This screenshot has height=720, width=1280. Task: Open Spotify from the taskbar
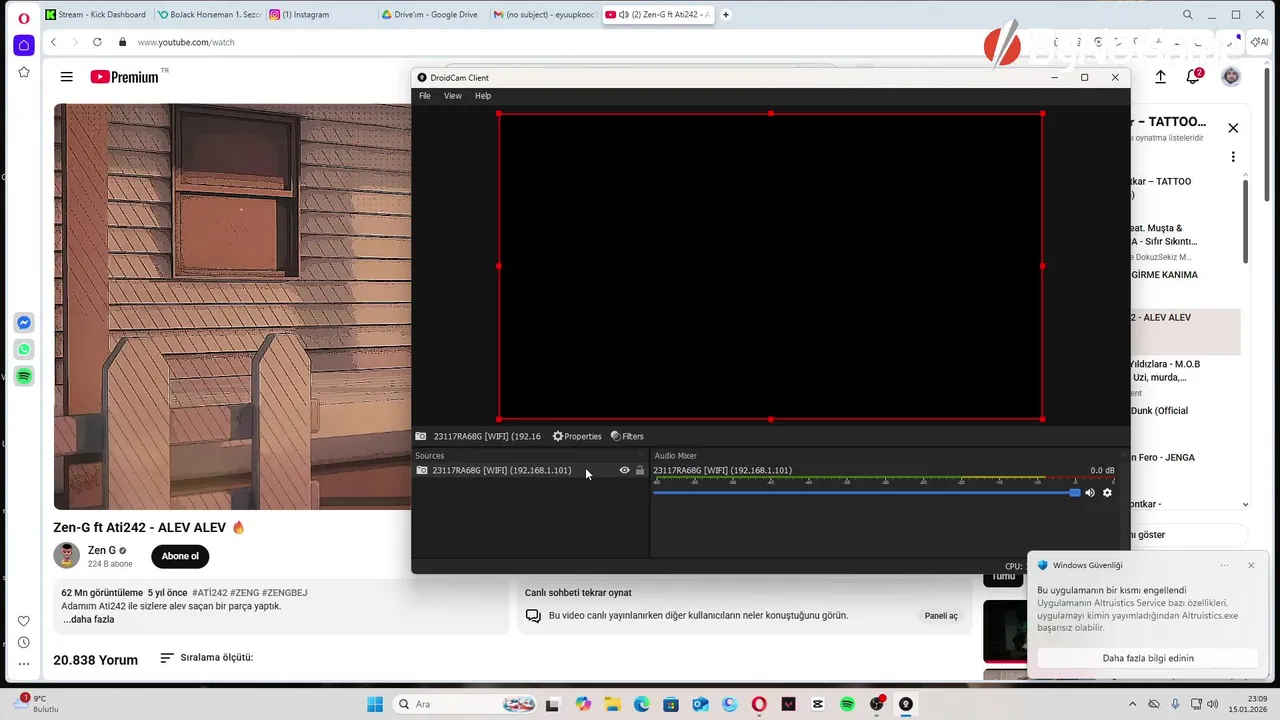tap(847, 704)
